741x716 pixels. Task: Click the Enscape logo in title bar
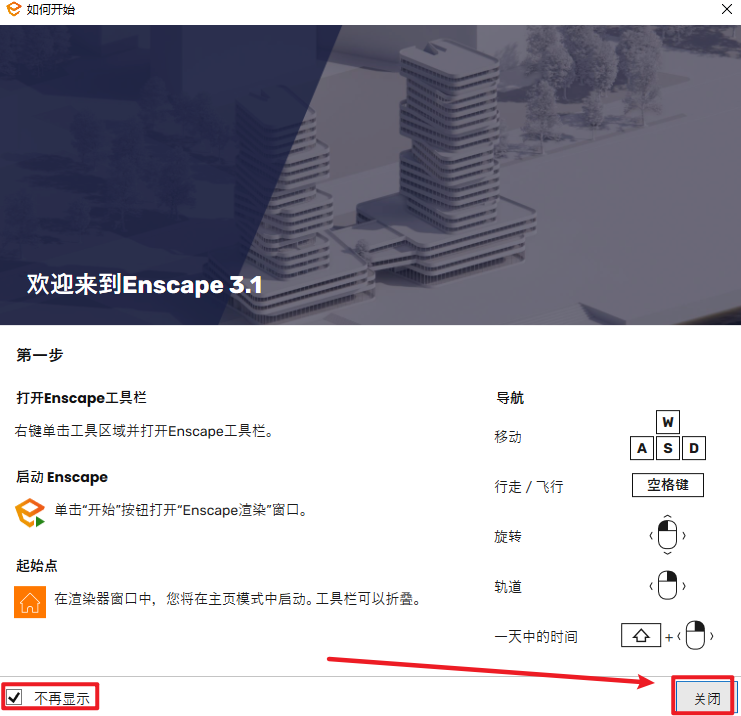pyautogui.click(x=12, y=10)
